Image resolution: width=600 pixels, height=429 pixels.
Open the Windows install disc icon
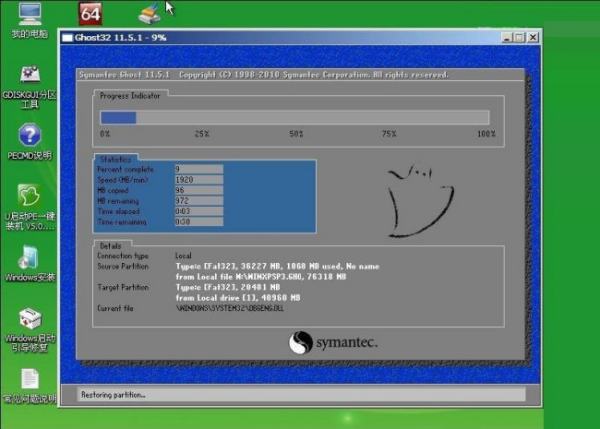(30, 256)
